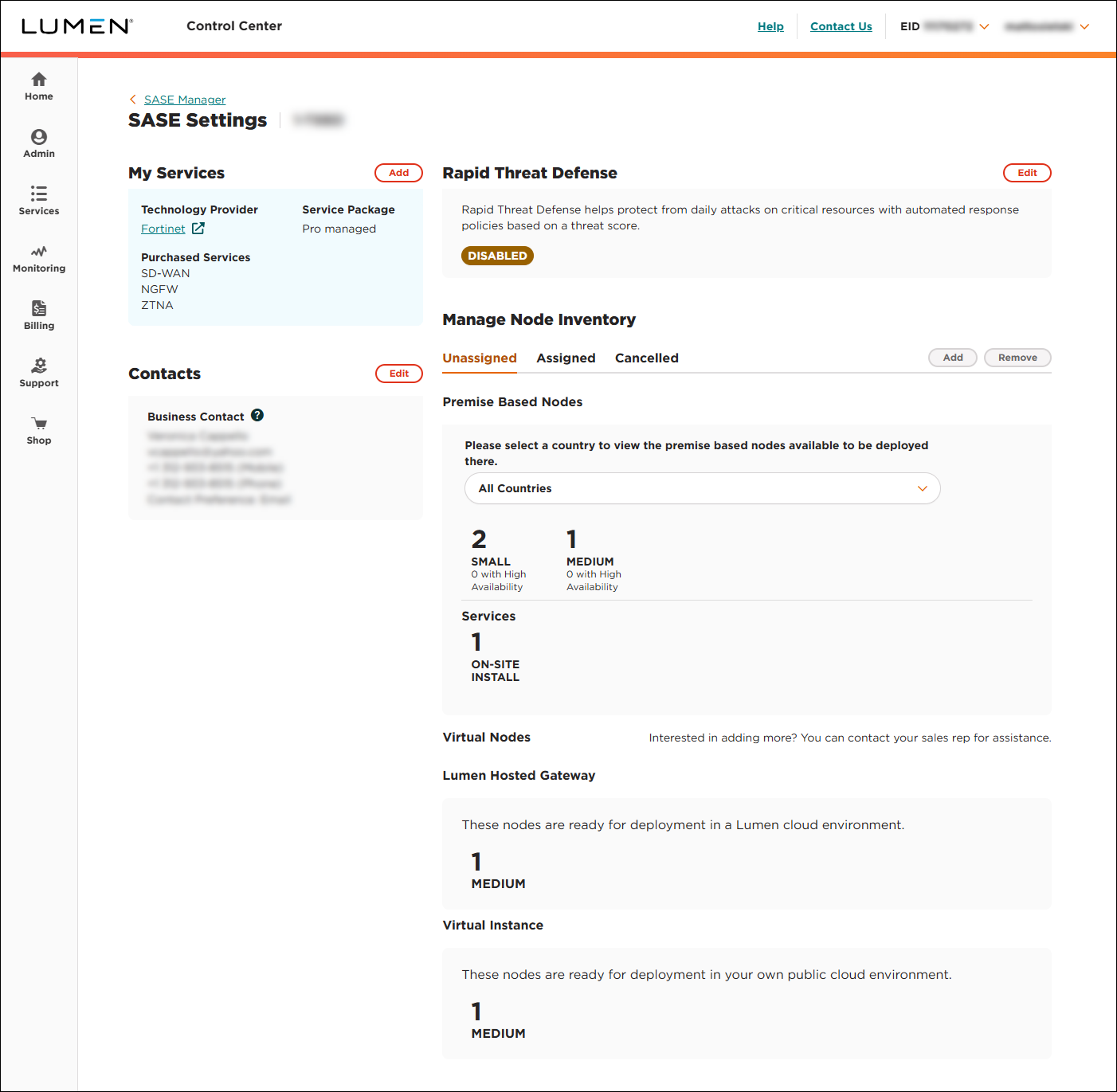This screenshot has width=1117, height=1092.
Task: Go back via the SASE Manager breadcrumb
Action: pyautogui.click(x=184, y=99)
